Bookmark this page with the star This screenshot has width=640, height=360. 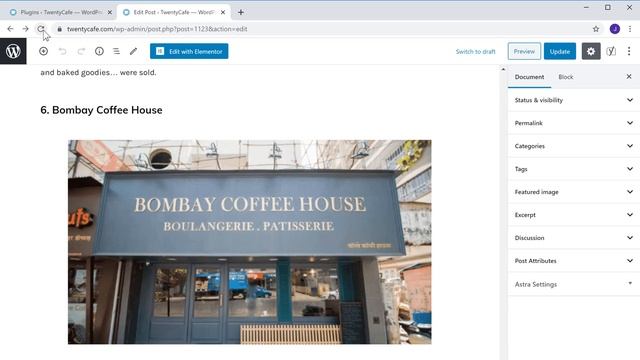coord(596,29)
